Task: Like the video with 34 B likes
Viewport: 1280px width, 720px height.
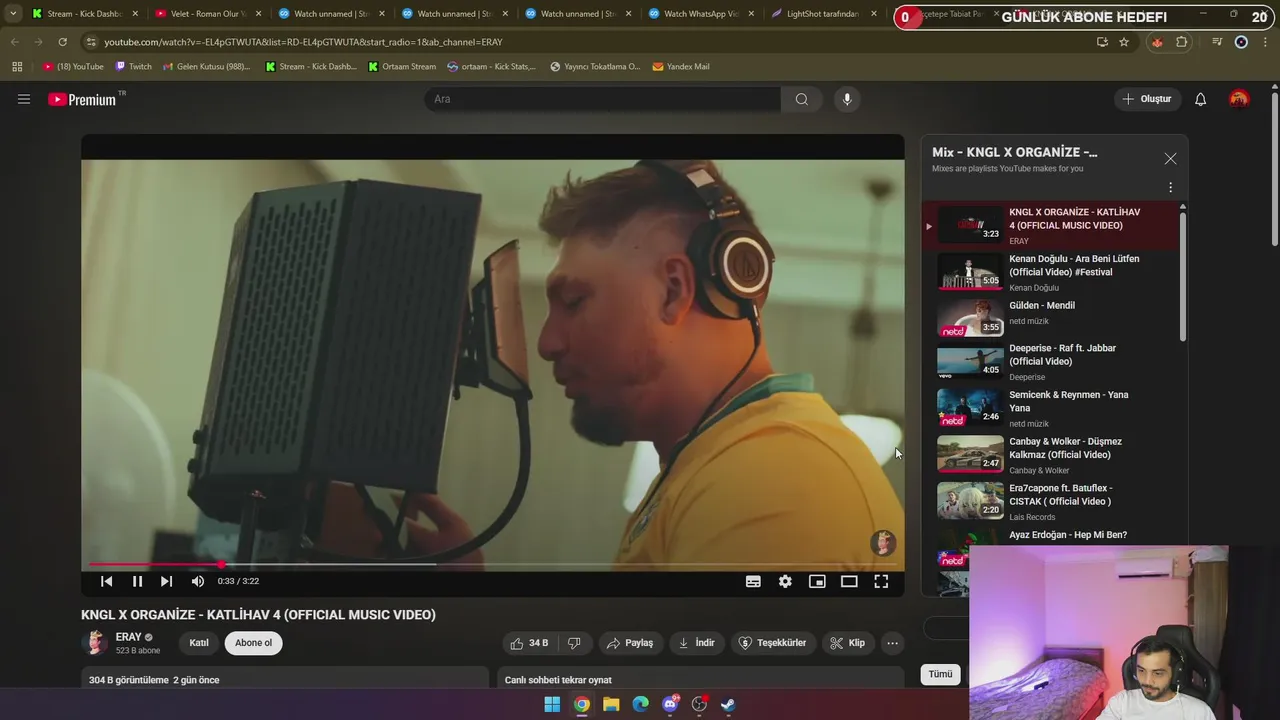Action: 530,643
